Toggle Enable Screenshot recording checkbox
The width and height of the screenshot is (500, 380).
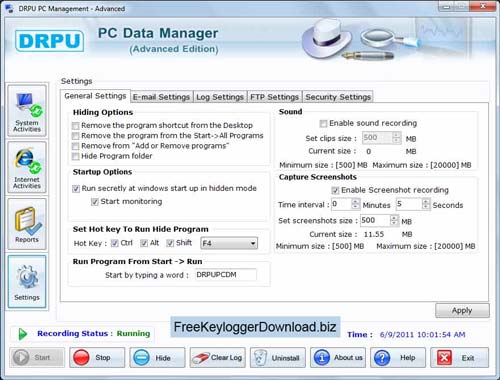(x=335, y=190)
